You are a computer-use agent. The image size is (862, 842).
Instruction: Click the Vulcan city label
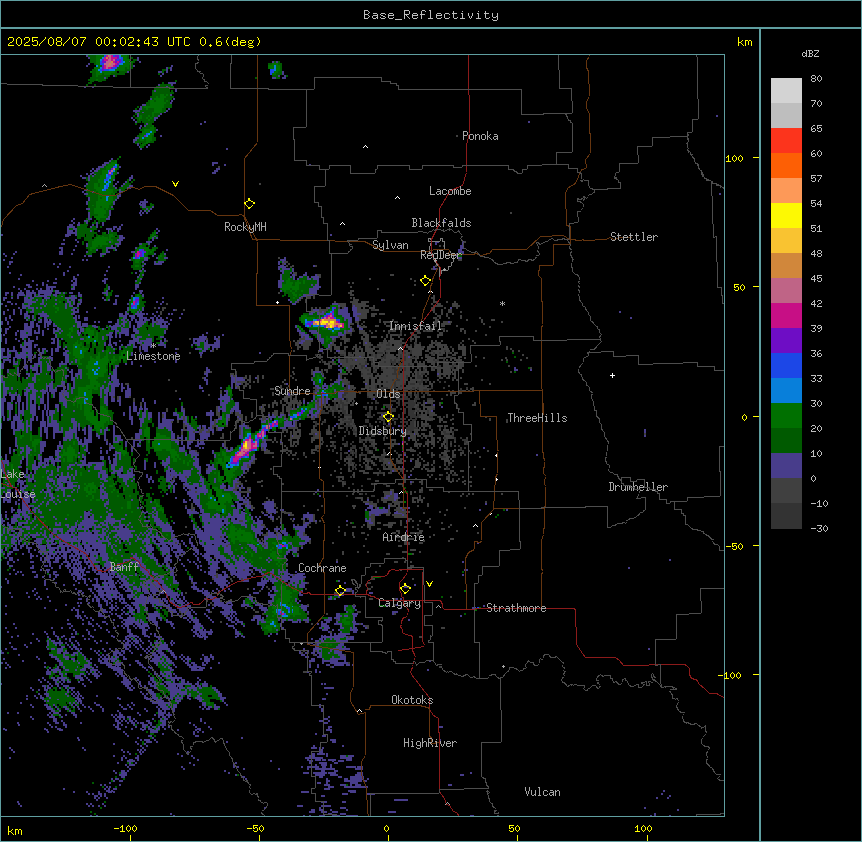pyautogui.click(x=543, y=792)
